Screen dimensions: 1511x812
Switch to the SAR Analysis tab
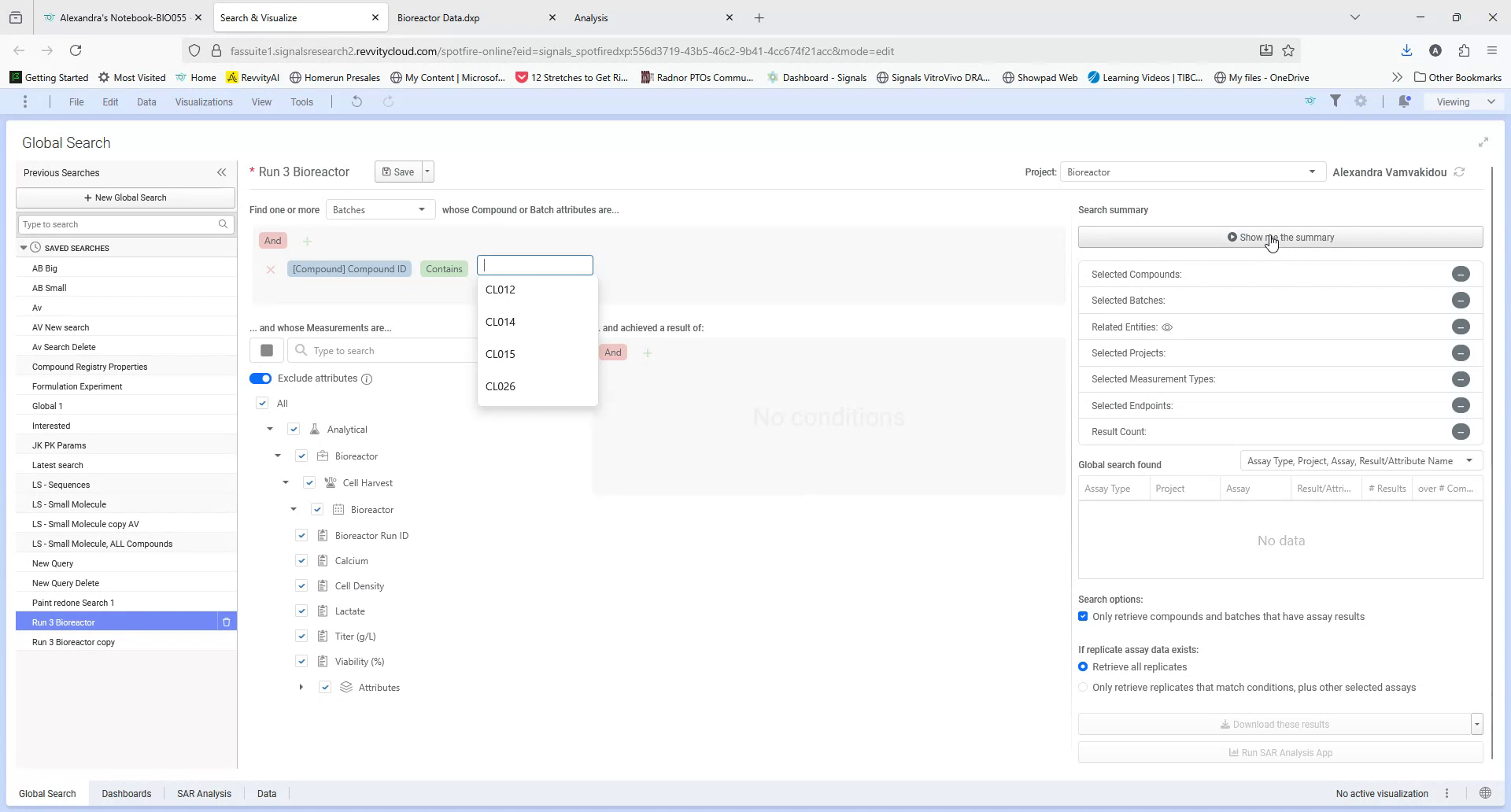pyautogui.click(x=203, y=793)
